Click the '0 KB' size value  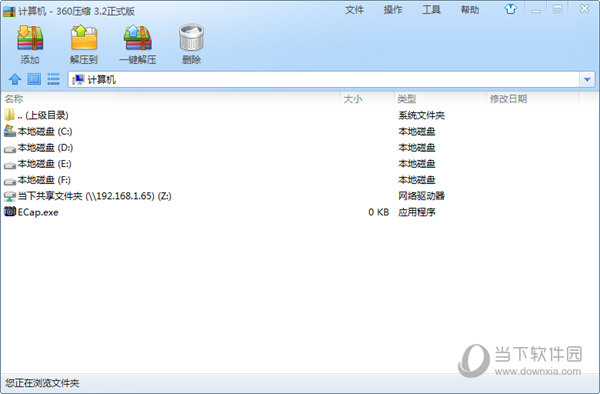coord(378,212)
